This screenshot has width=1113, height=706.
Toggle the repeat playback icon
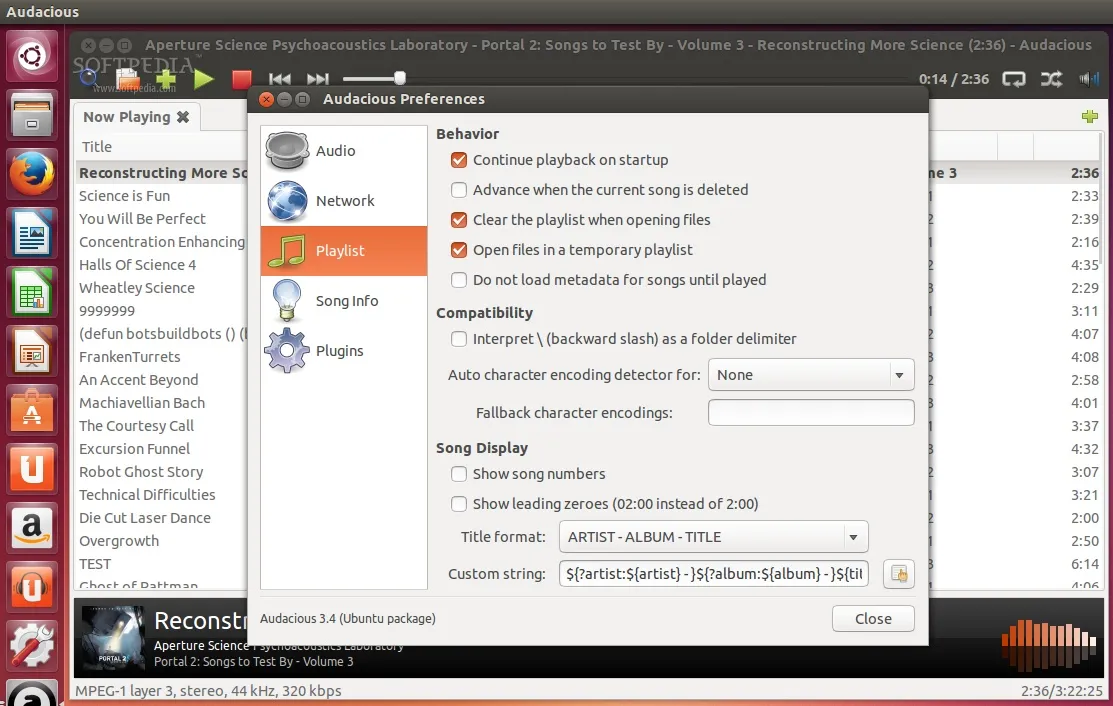click(1014, 79)
